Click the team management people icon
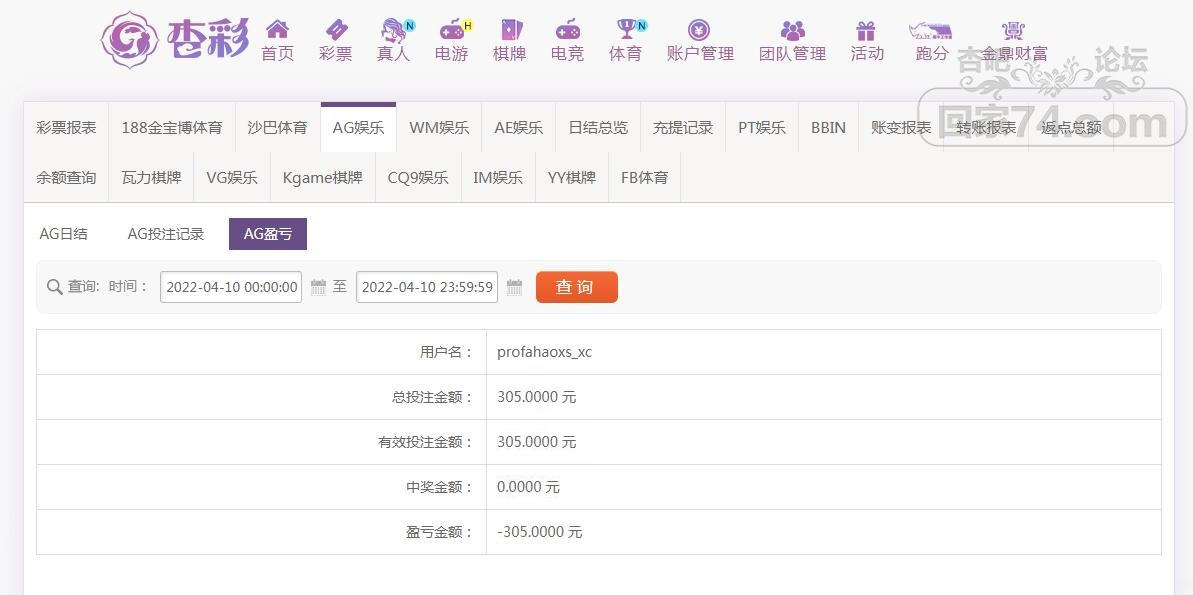Viewport: 1193px width, 595px height. 792,30
